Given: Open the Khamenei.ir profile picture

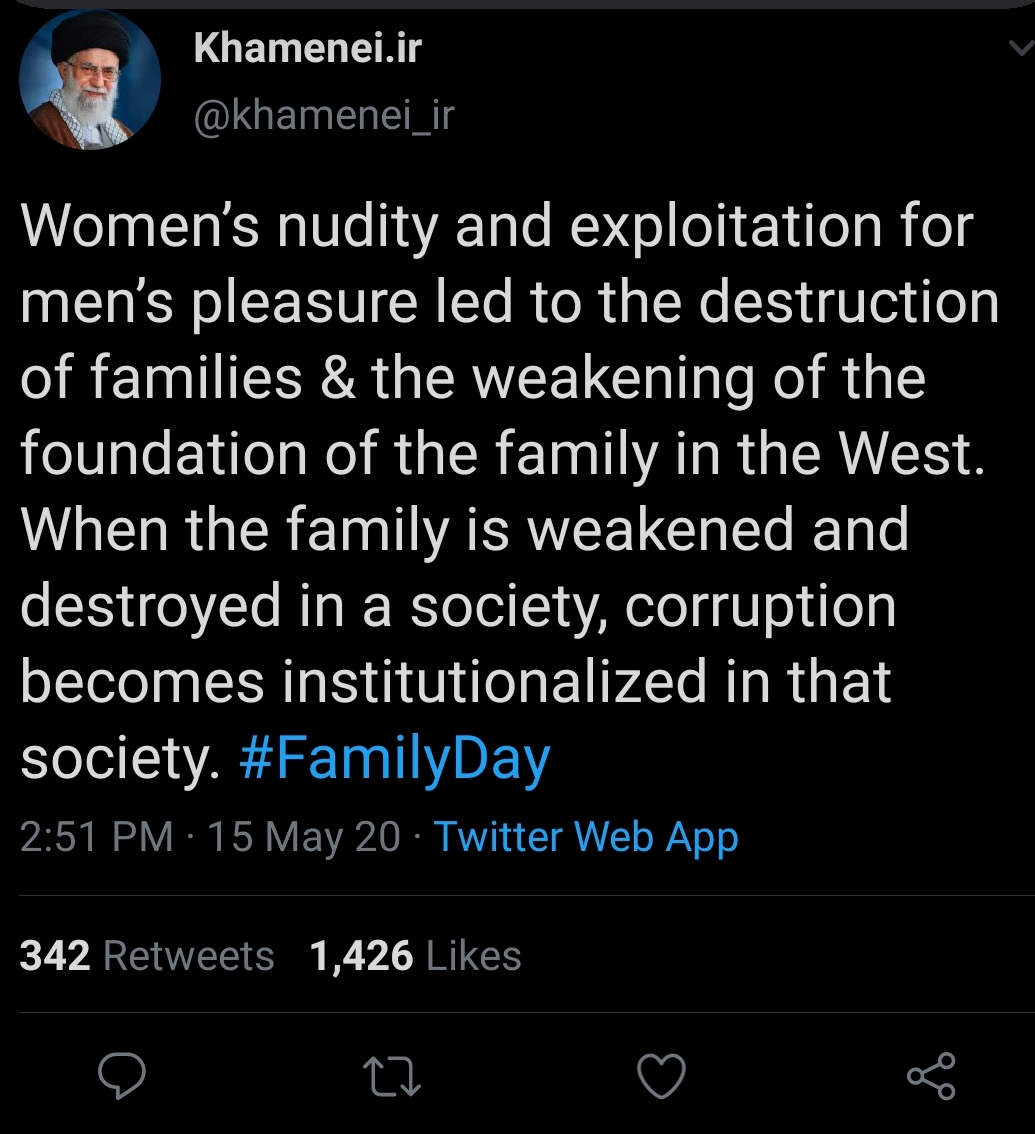Looking at the screenshot, I should (x=90, y=80).
